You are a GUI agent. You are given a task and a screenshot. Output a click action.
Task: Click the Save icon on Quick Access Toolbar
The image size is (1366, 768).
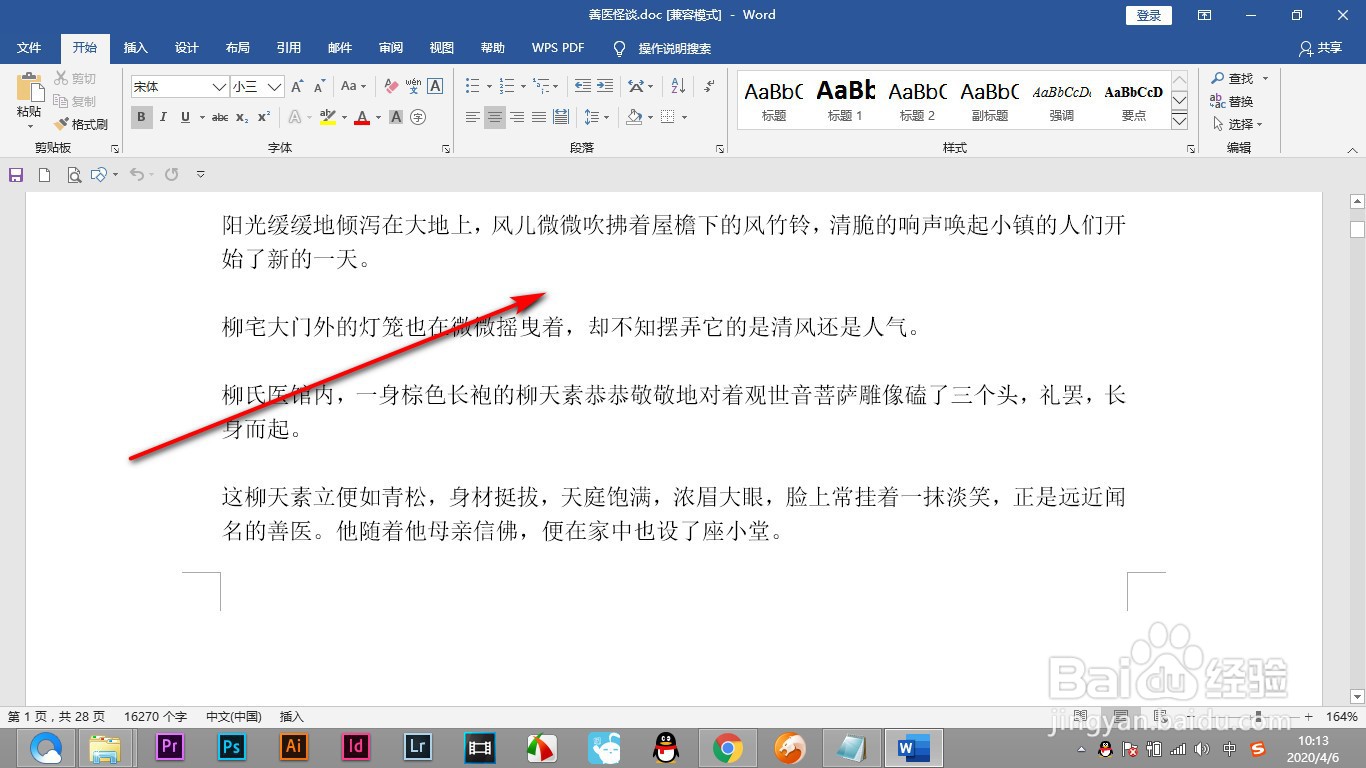[x=14, y=174]
